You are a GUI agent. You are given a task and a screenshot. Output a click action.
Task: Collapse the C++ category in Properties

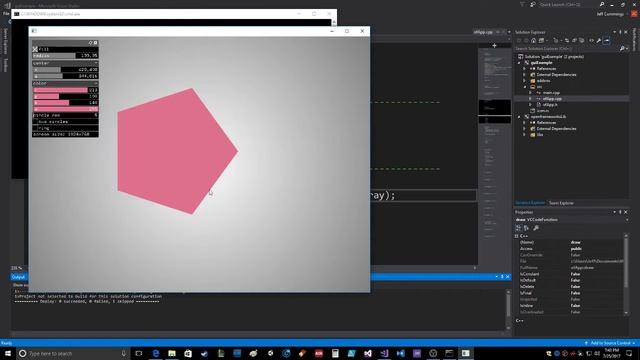pos(517,236)
